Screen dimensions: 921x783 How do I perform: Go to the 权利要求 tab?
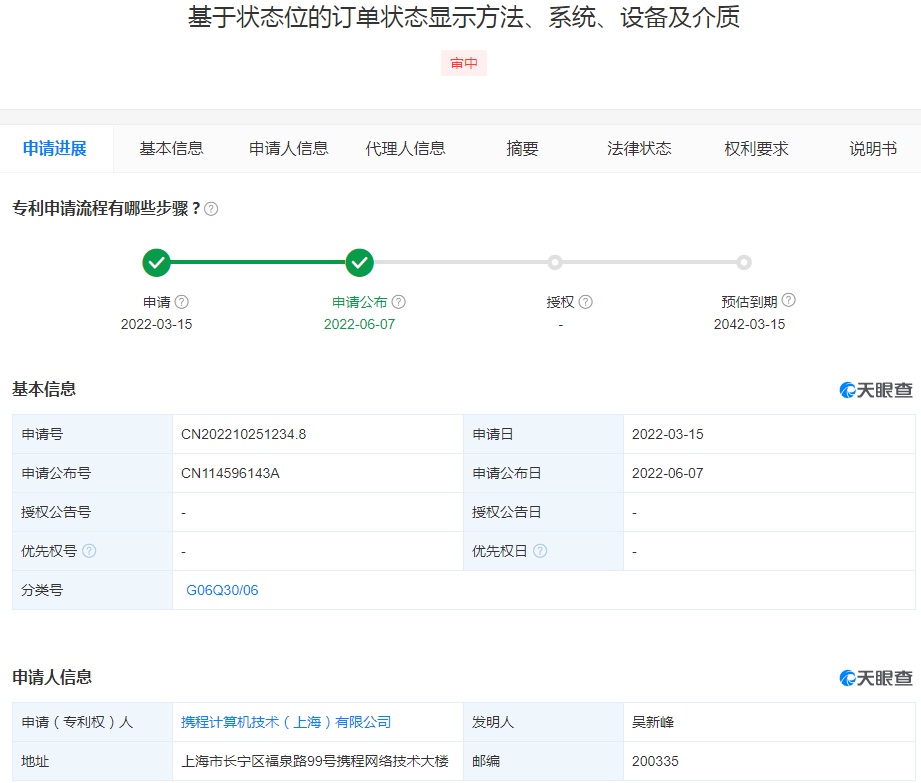point(756,149)
